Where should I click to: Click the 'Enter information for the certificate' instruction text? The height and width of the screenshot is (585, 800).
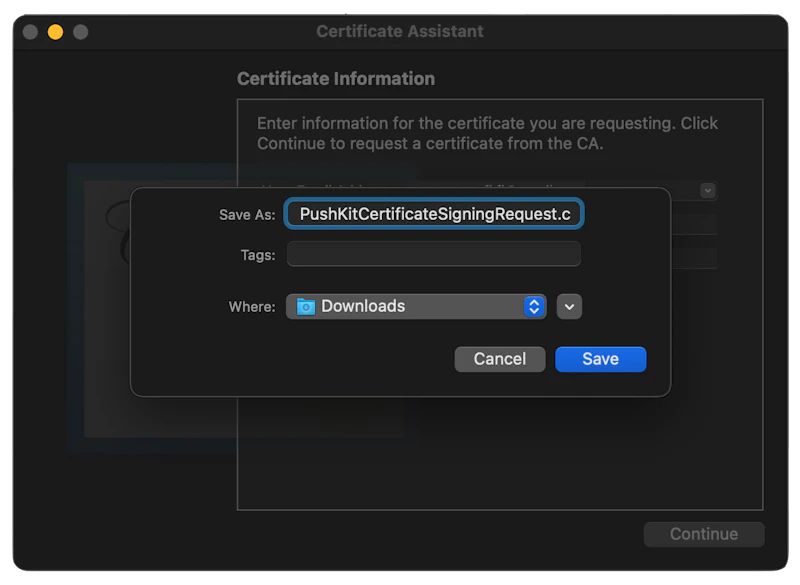[487, 134]
